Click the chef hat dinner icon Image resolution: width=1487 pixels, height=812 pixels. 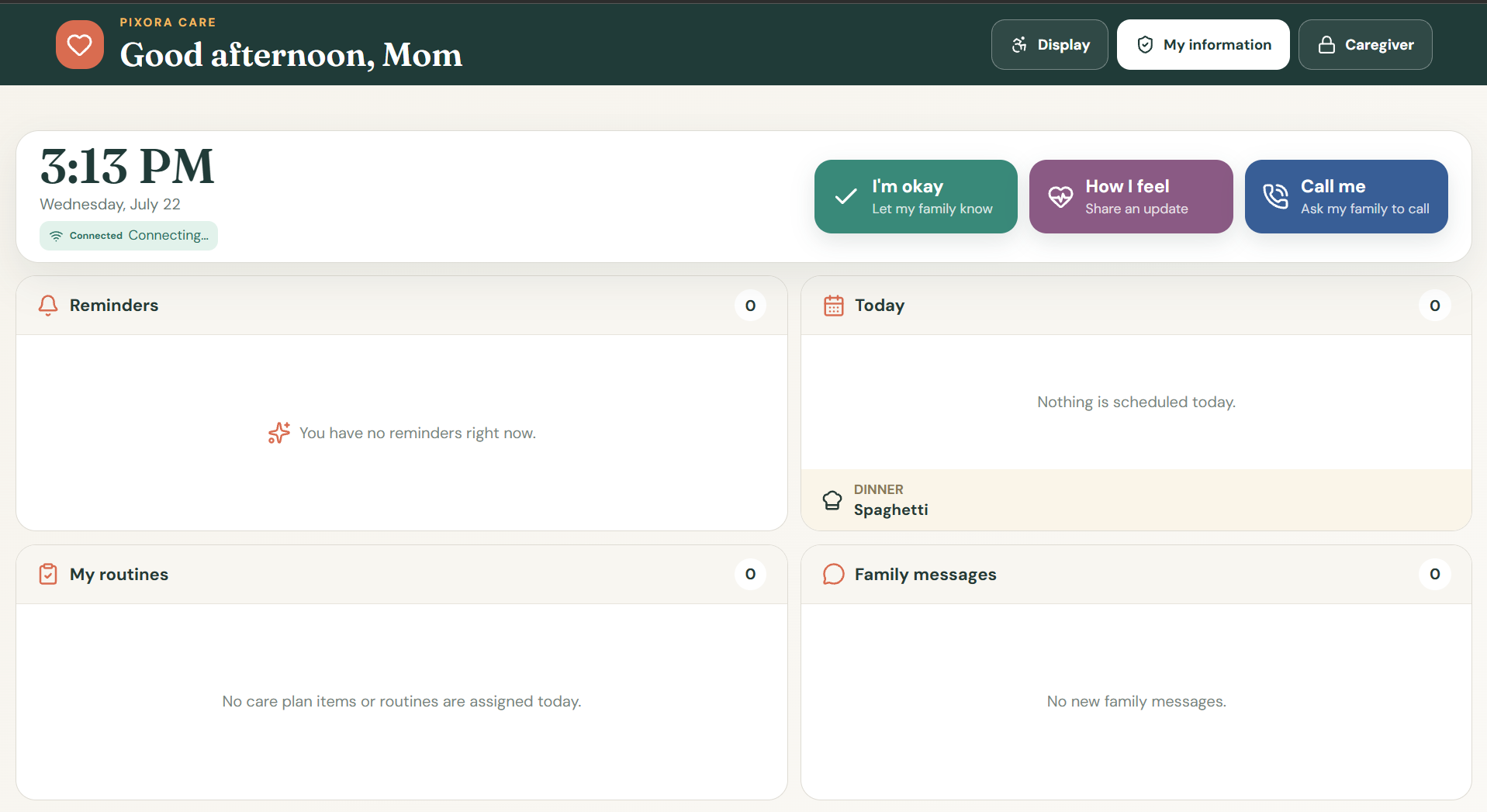point(832,500)
